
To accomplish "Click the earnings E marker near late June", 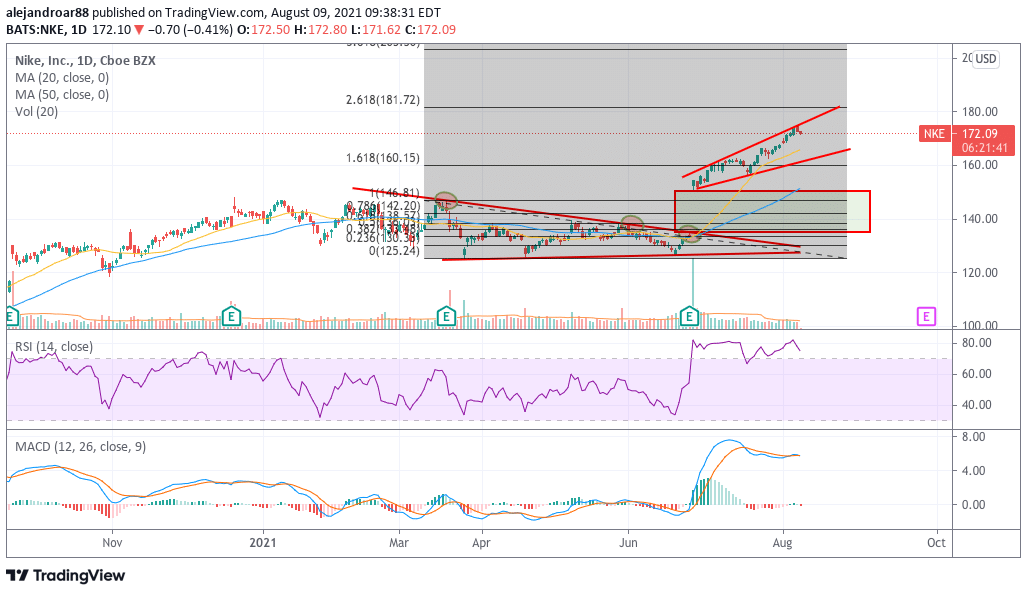I will click(690, 317).
